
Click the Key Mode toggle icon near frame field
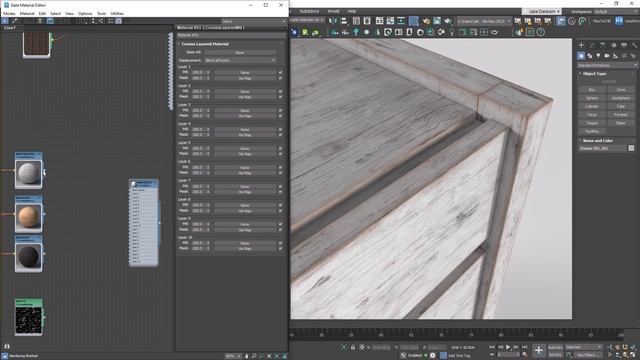(x=492, y=355)
